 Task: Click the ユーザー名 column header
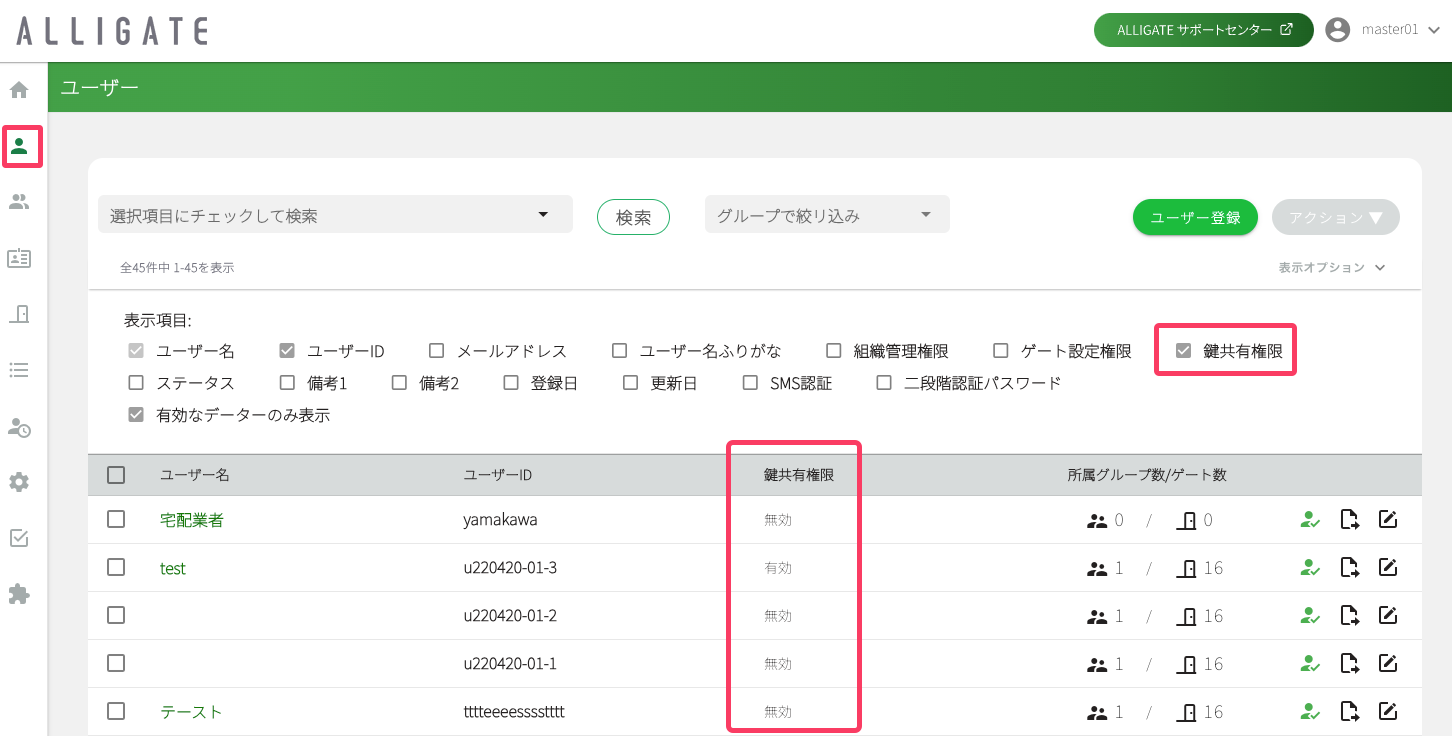coord(195,475)
